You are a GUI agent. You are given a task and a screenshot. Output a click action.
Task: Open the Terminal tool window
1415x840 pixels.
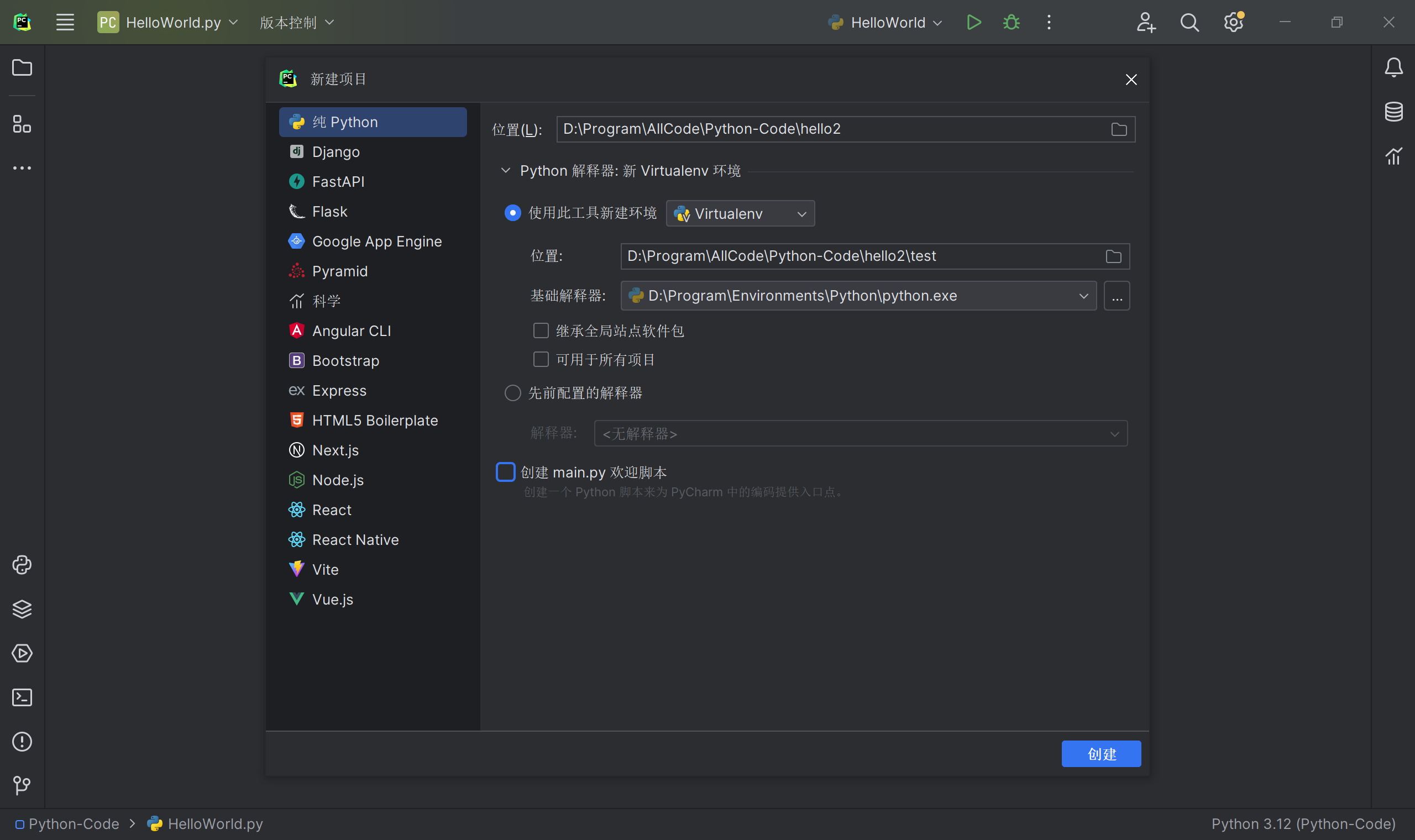tap(22, 697)
